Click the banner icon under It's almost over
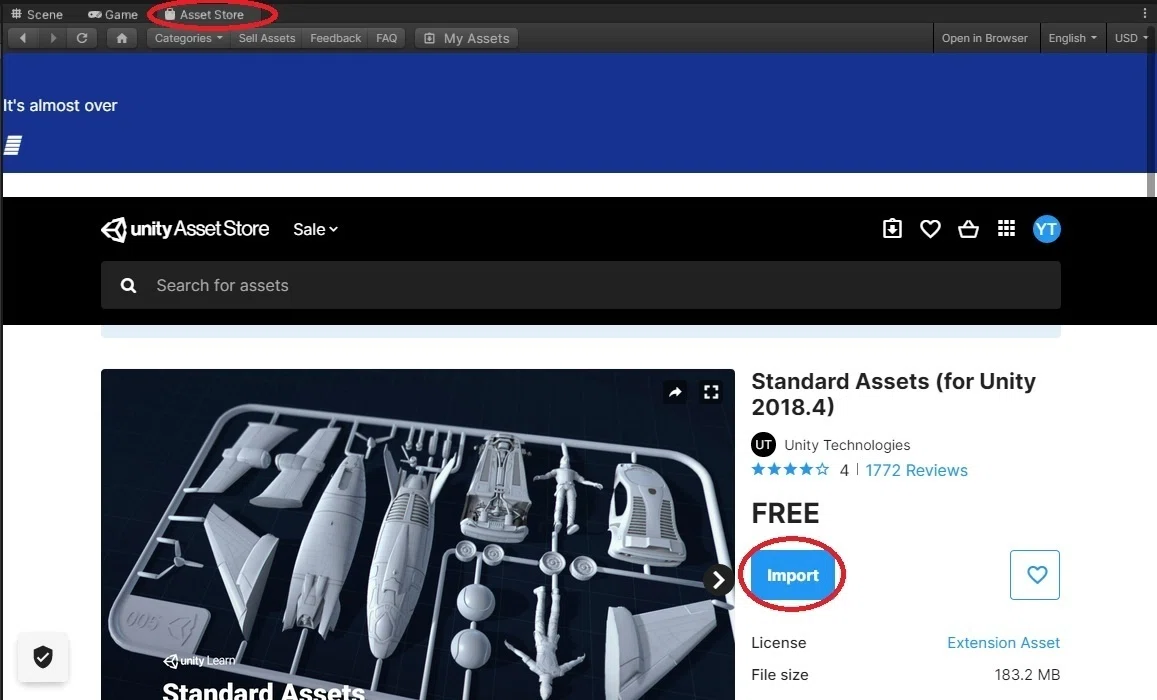1157x700 pixels. pos(13,145)
